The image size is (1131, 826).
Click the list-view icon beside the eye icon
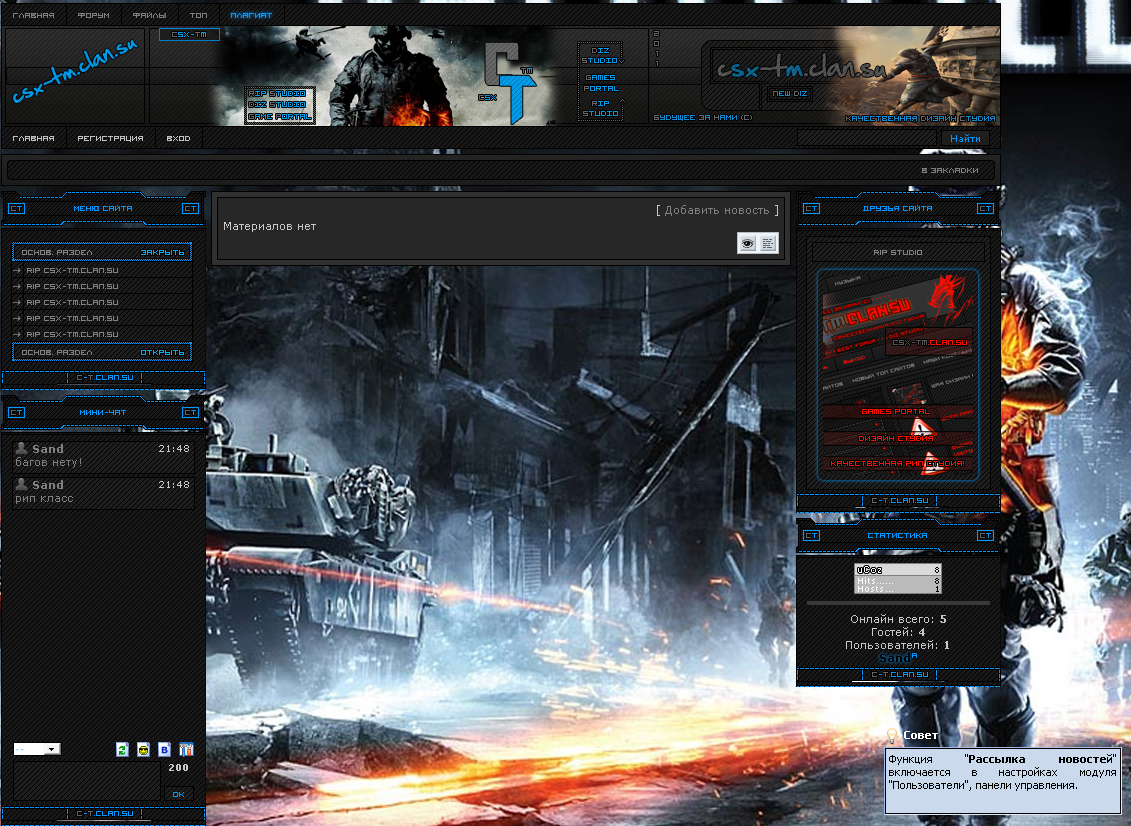[x=768, y=244]
